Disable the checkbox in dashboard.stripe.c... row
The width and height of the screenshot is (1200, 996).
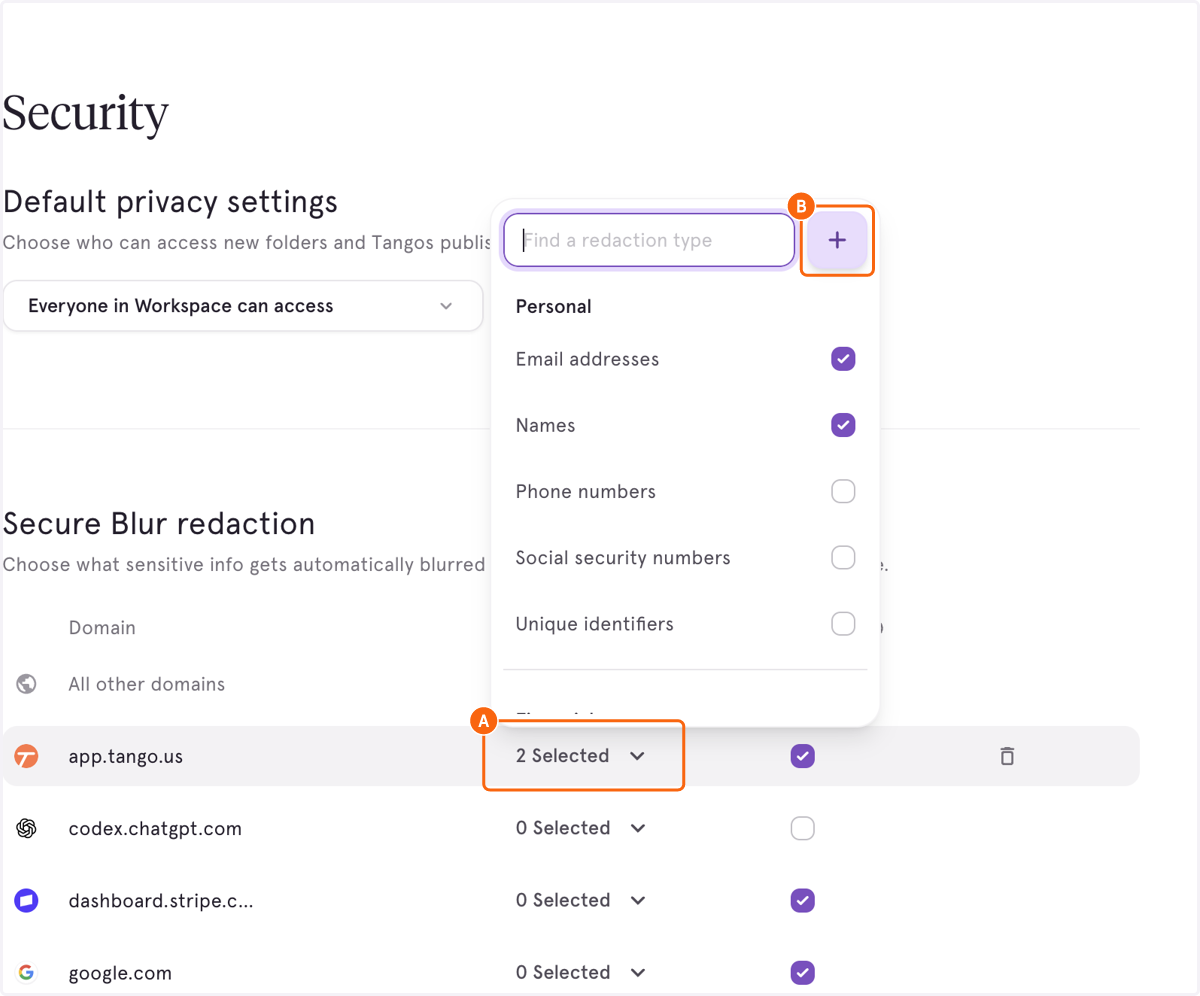pyautogui.click(x=802, y=900)
